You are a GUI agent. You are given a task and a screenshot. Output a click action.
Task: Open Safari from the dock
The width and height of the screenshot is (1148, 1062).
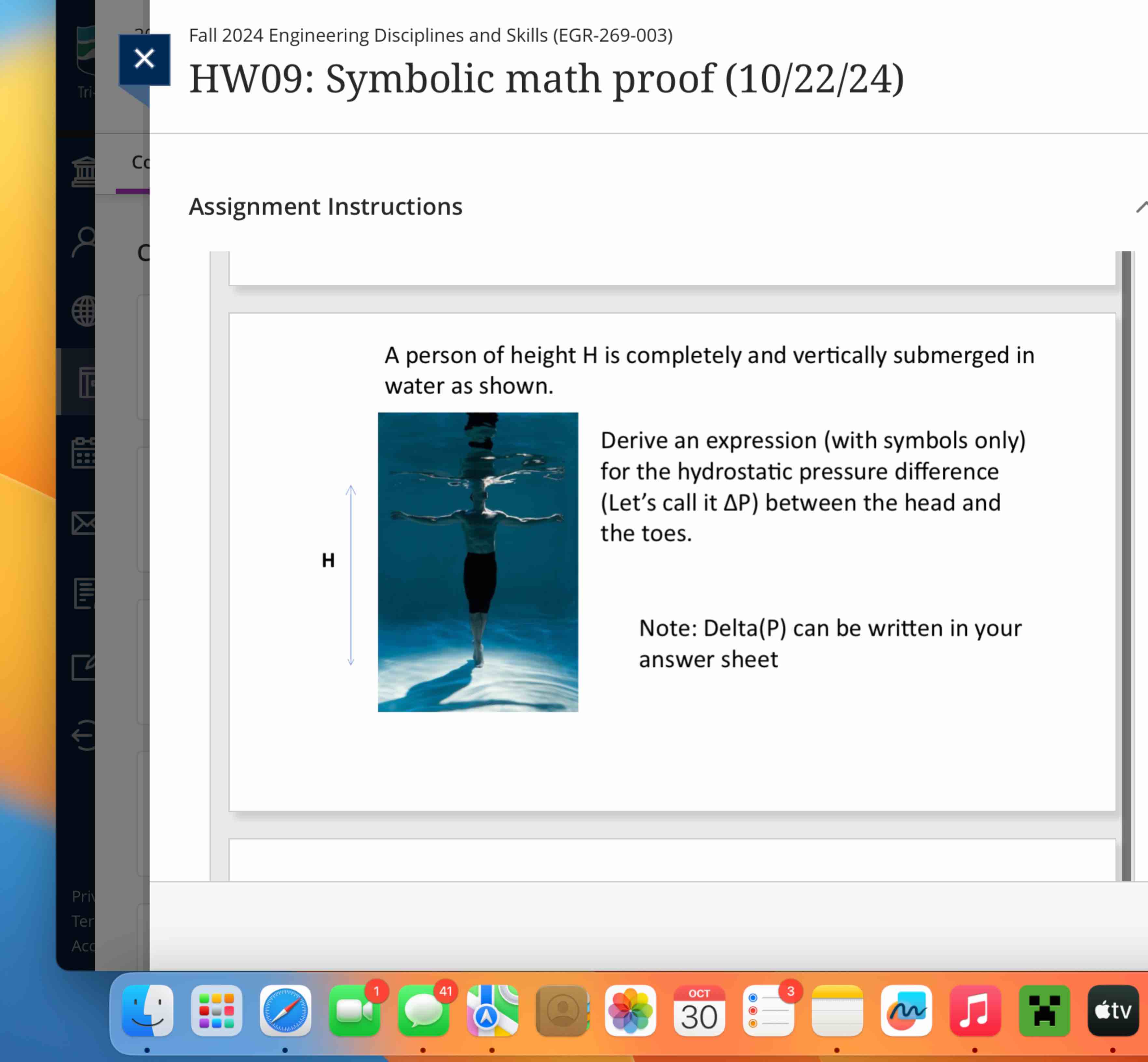pos(286,1011)
